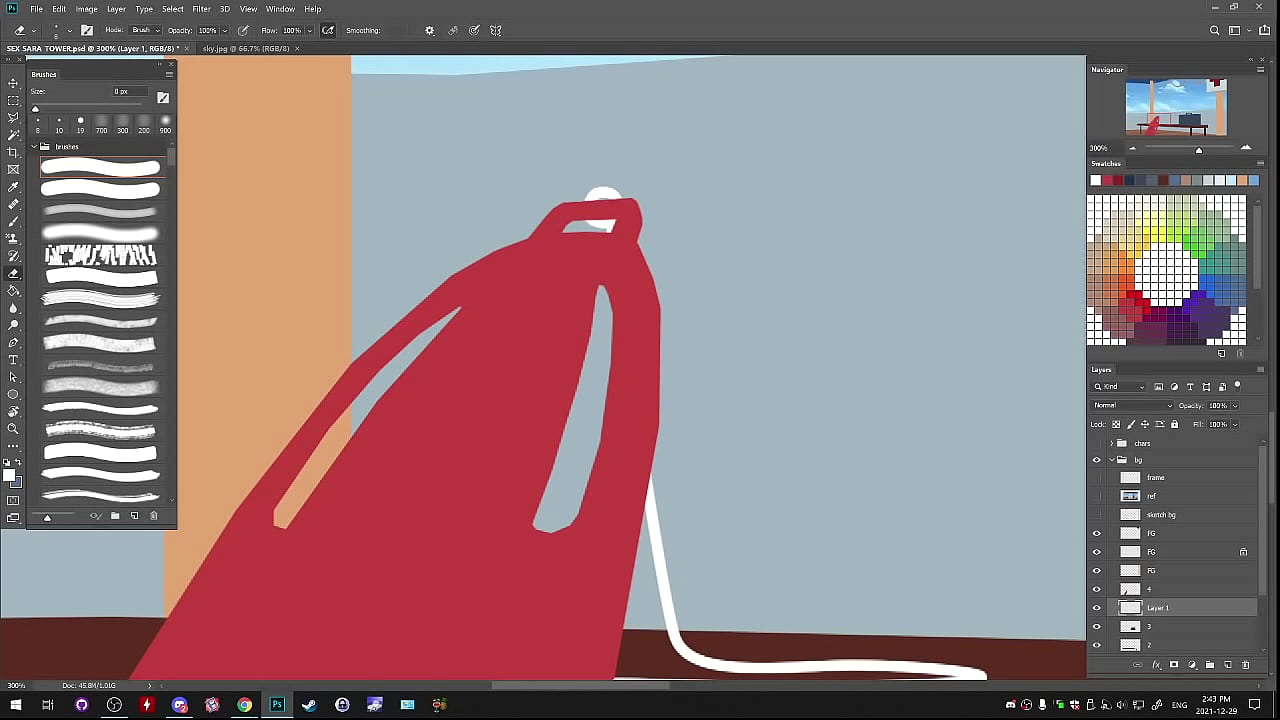Select the Paint Bucket tool
Screen dimensions: 1280x720
coord(13,291)
